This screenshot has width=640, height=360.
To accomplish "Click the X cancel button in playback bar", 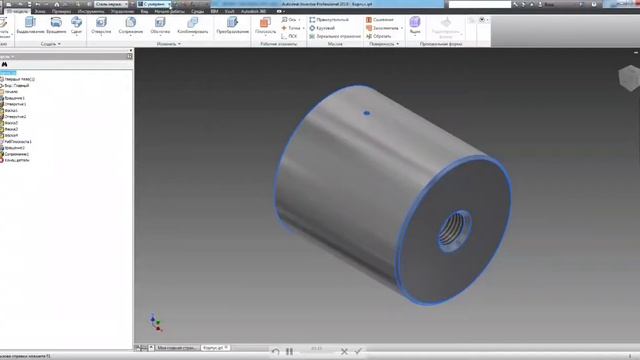I will click(x=344, y=351).
